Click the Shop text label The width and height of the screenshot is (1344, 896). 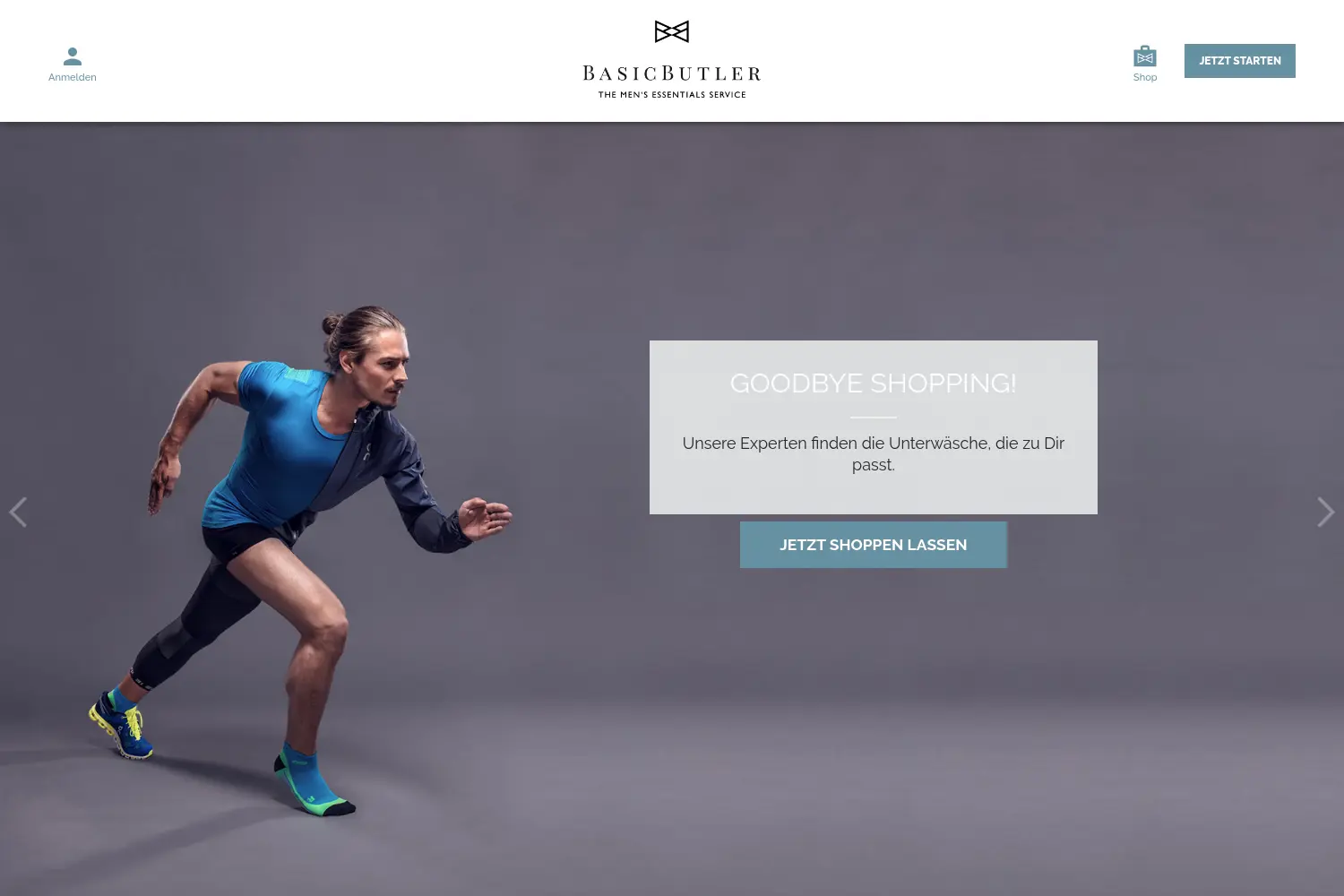coord(1145,77)
